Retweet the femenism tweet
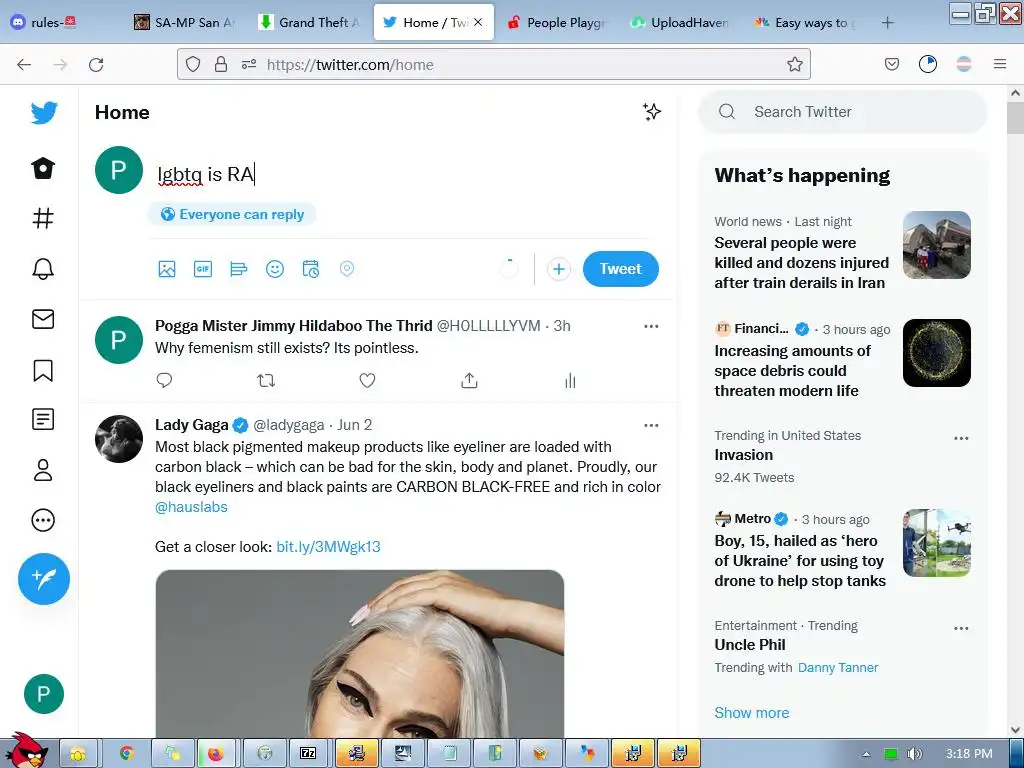This screenshot has height=768, width=1024. [266, 380]
